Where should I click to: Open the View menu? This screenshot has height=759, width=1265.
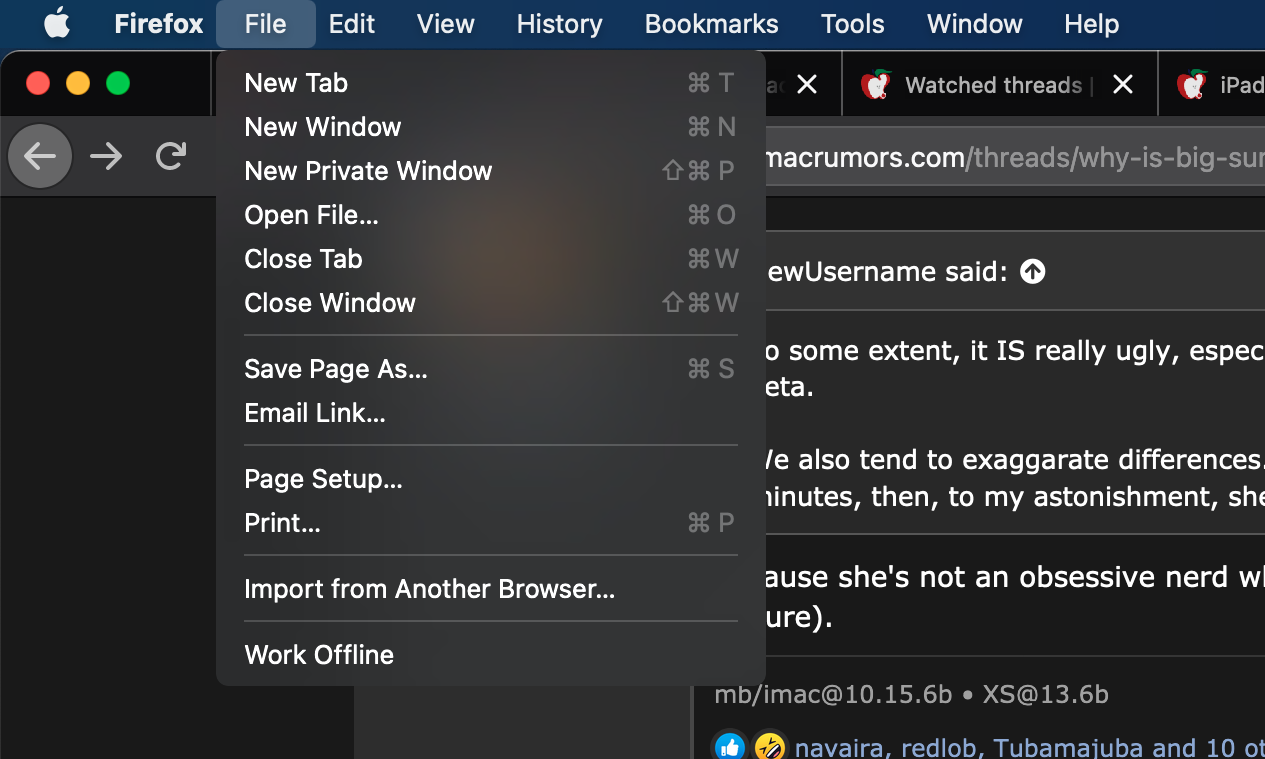click(x=446, y=24)
